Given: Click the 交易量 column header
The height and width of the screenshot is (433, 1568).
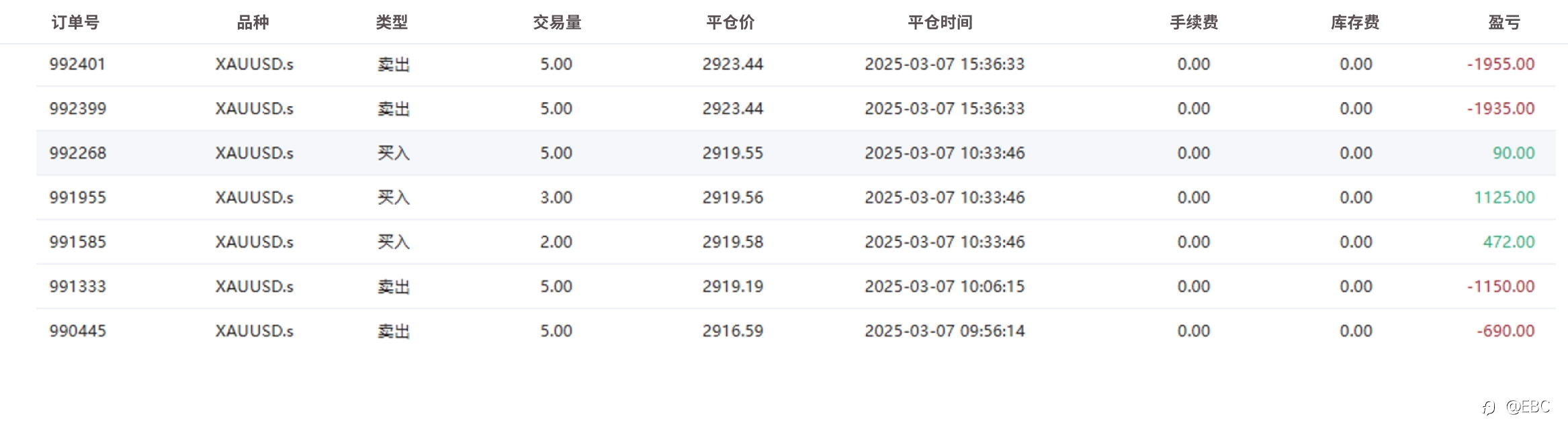Looking at the screenshot, I should point(557,23).
